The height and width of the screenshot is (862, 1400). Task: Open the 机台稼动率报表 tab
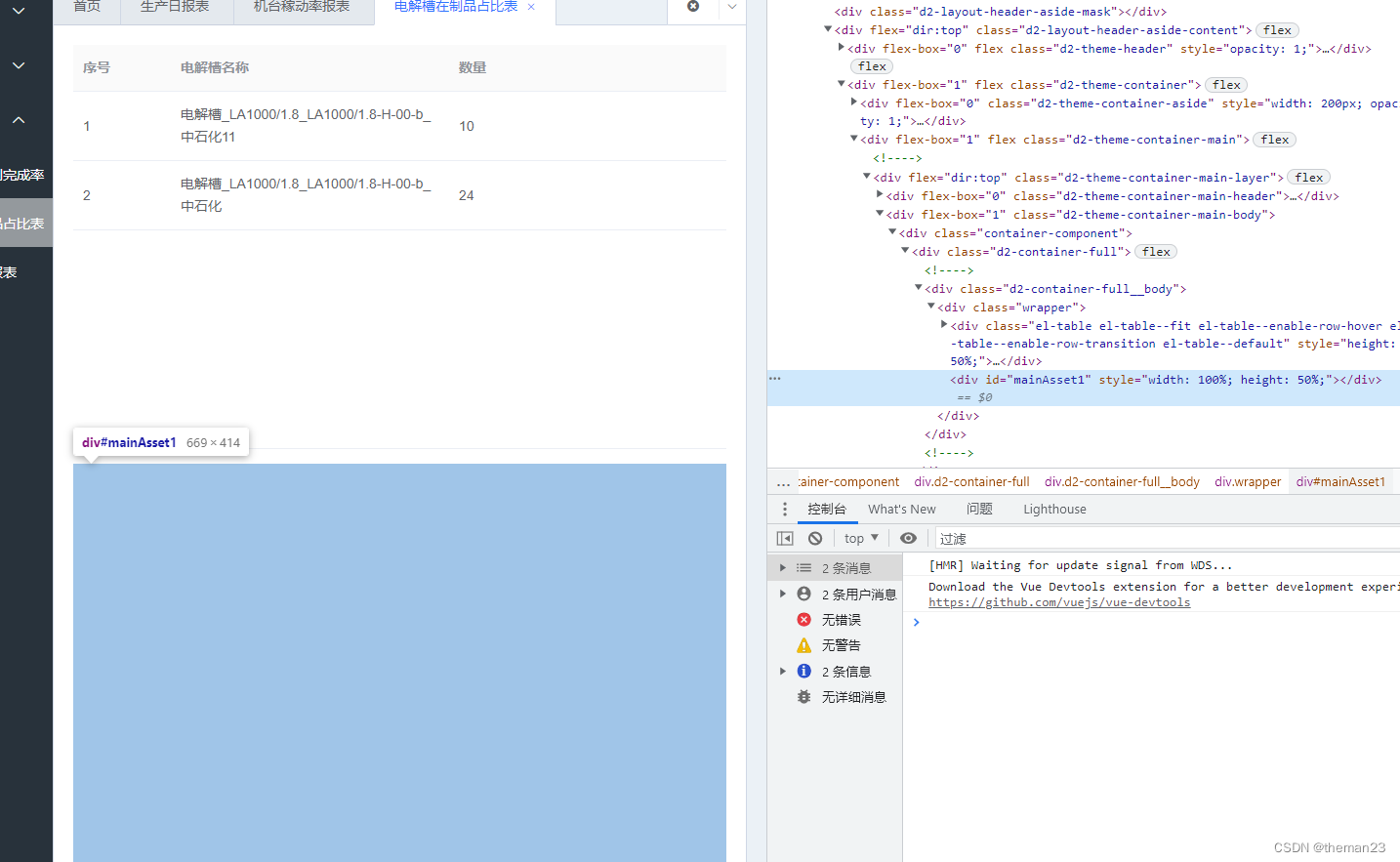(x=302, y=7)
